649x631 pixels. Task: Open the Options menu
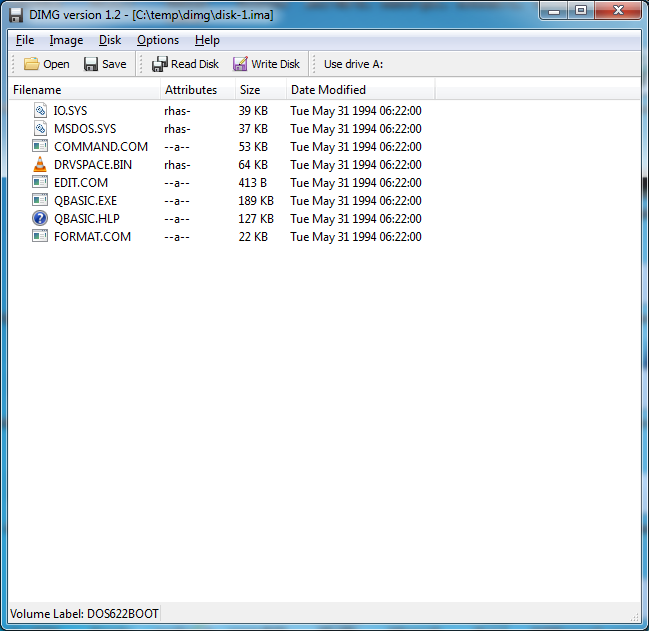pos(158,40)
